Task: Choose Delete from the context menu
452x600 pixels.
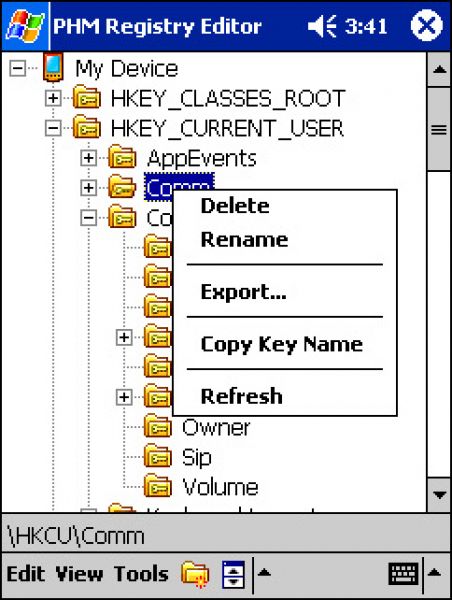Action: click(x=235, y=206)
